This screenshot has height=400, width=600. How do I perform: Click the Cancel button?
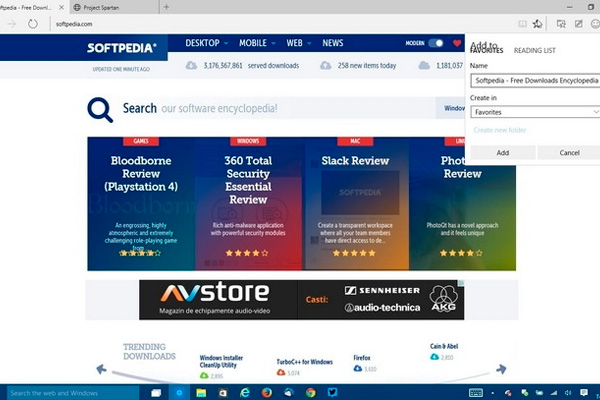(x=569, y=152)
